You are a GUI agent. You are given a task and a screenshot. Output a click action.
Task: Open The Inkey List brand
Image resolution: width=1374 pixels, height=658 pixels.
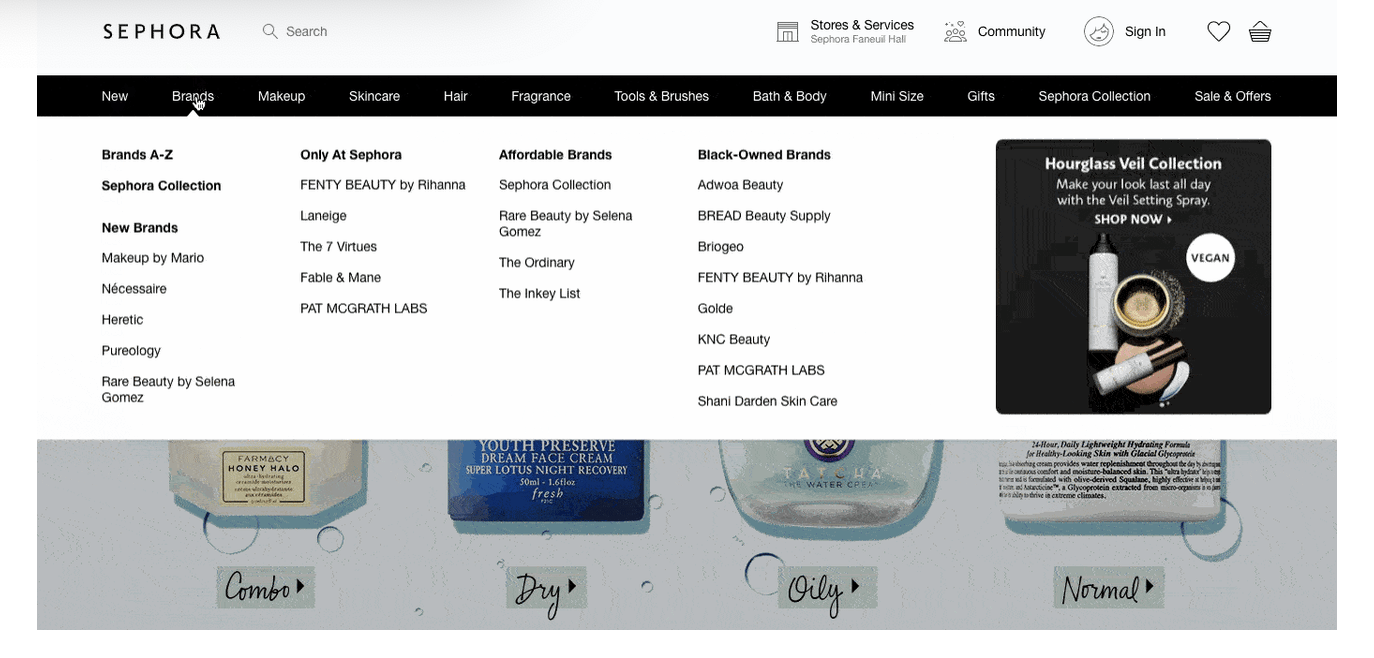point(540,294)
